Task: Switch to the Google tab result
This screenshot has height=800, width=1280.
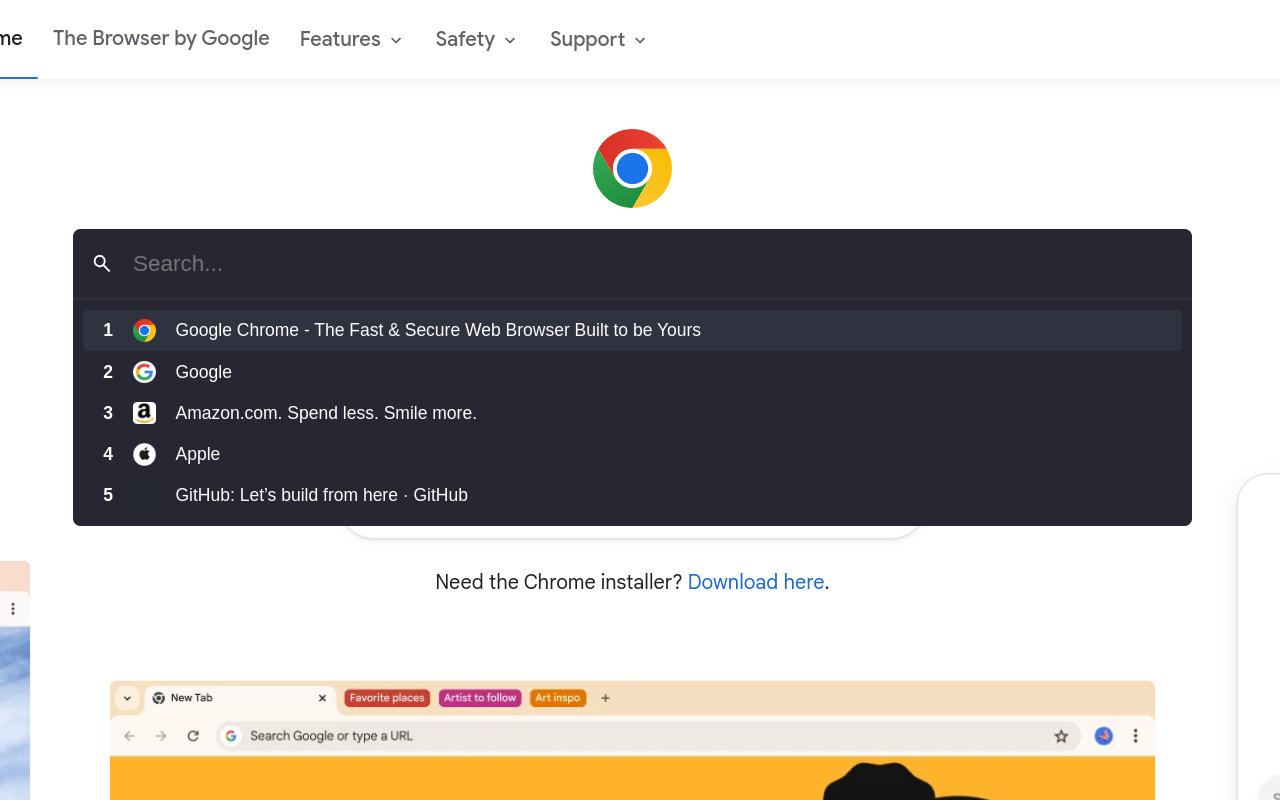Action: pos(632,372)
